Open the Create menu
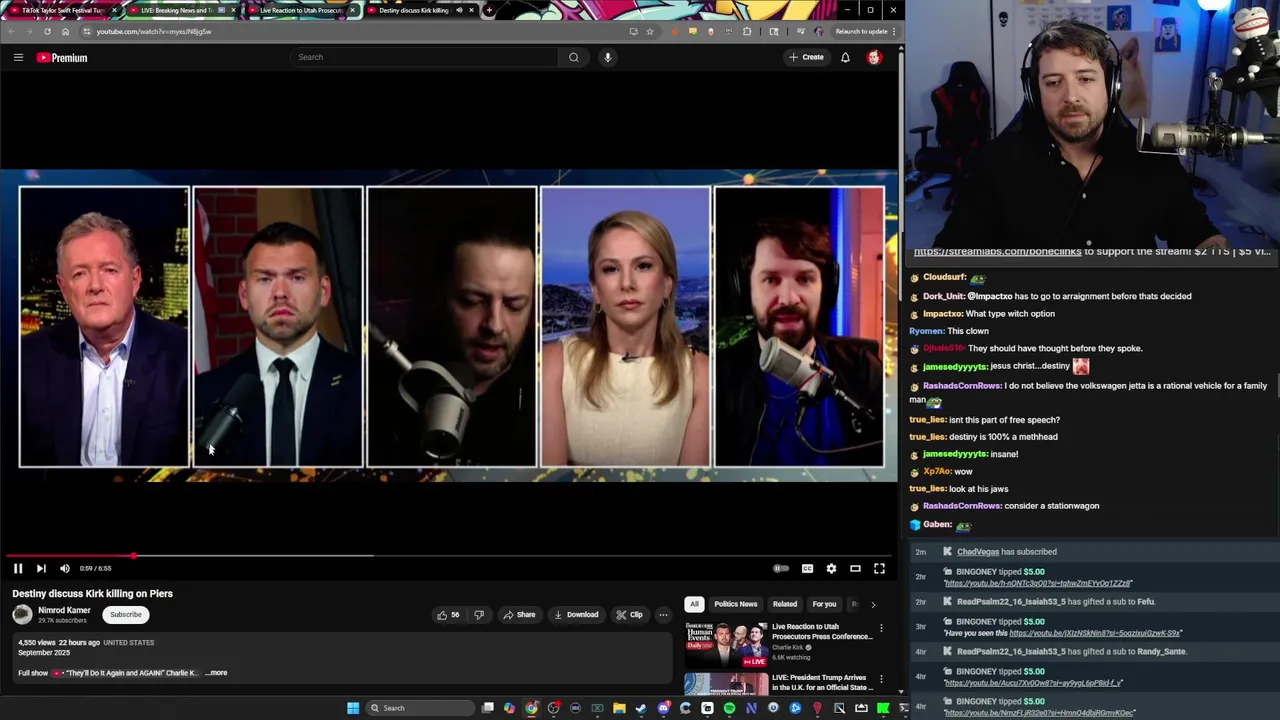Image resolution: width=1280 pixels, height=720 pixels. pyautogui.click(x=806, y=57)
